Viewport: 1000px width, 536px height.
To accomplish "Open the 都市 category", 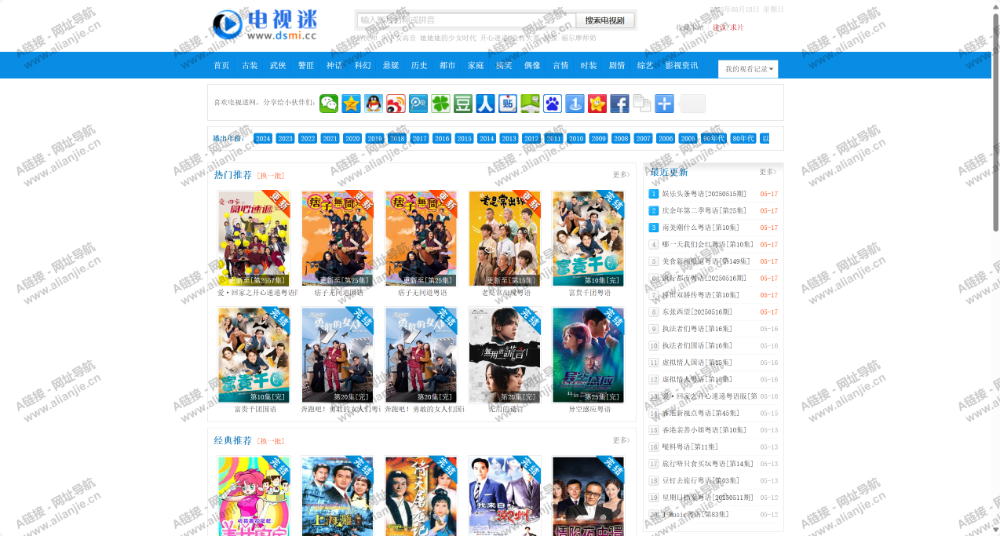I will tap(447, 65).
